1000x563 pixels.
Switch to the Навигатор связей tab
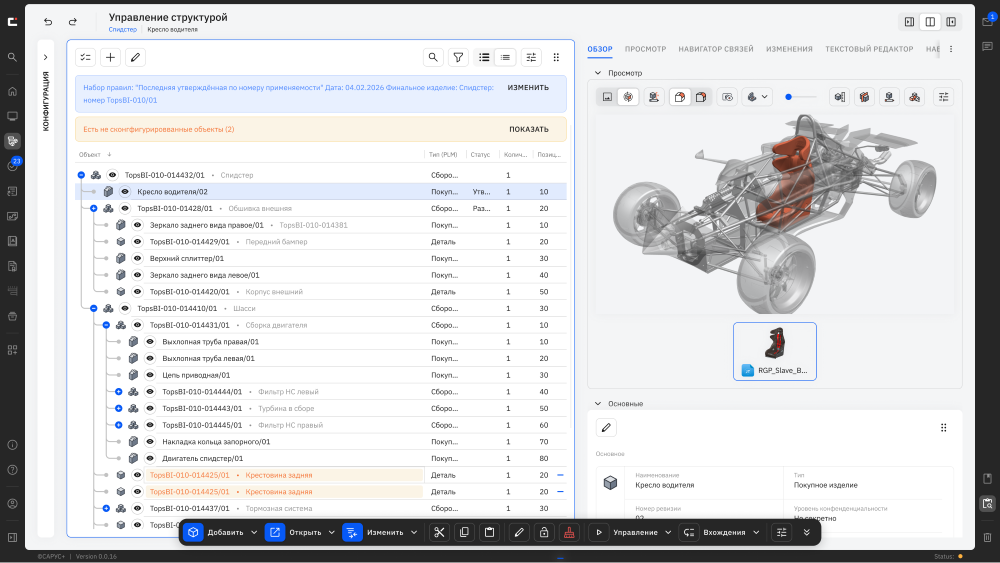[x=716, y=49]
